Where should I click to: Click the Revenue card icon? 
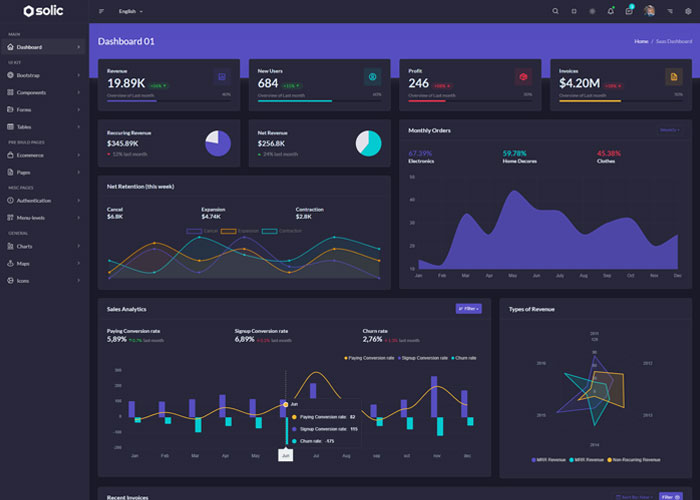click(x=221, y=77)
